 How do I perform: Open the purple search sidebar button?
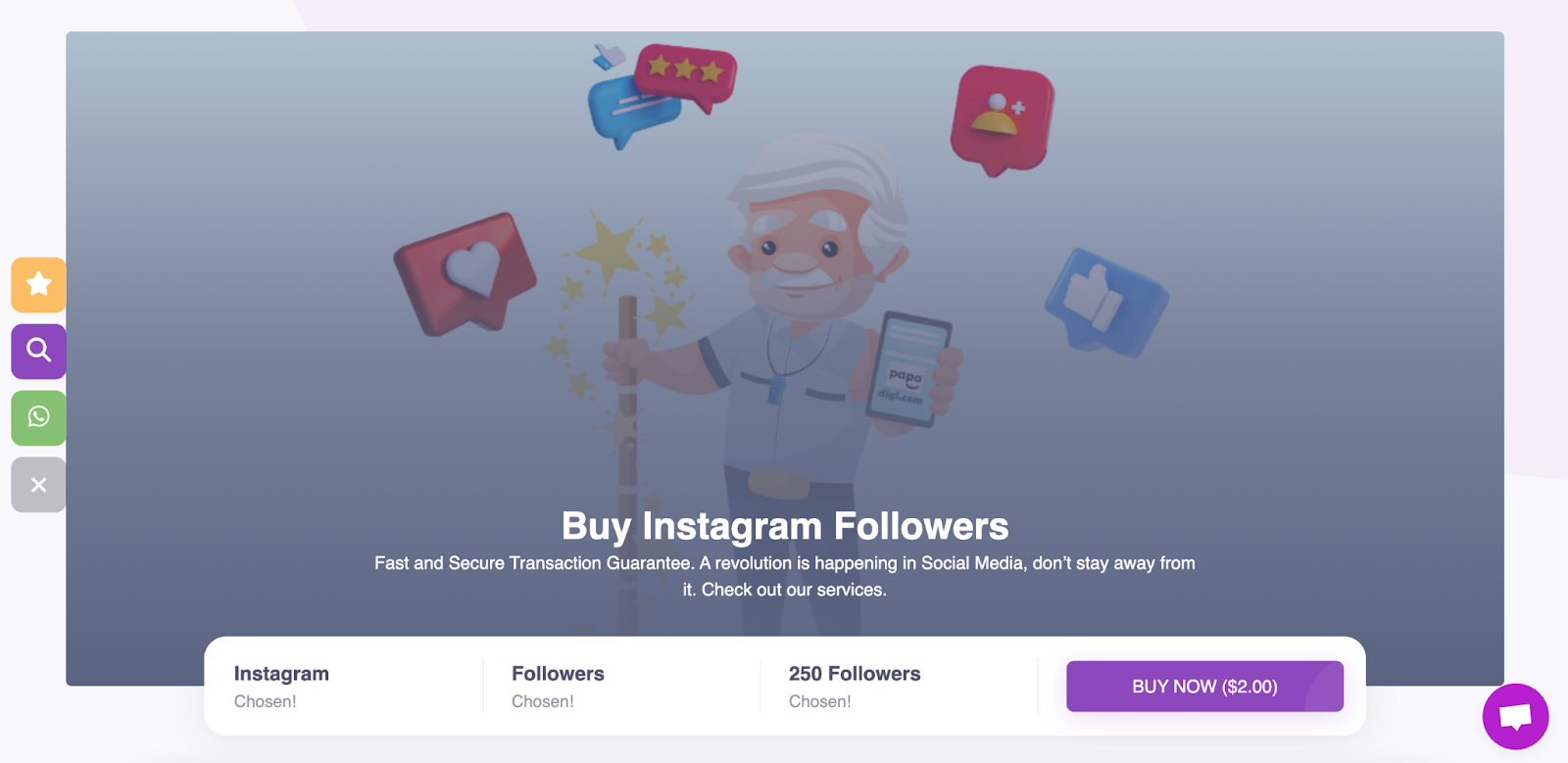point(38,351)
